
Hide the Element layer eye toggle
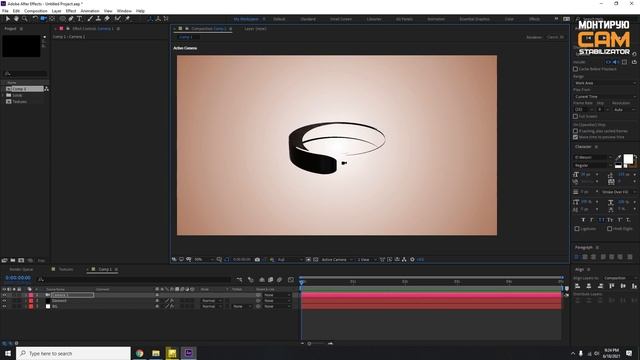point(4,301)
